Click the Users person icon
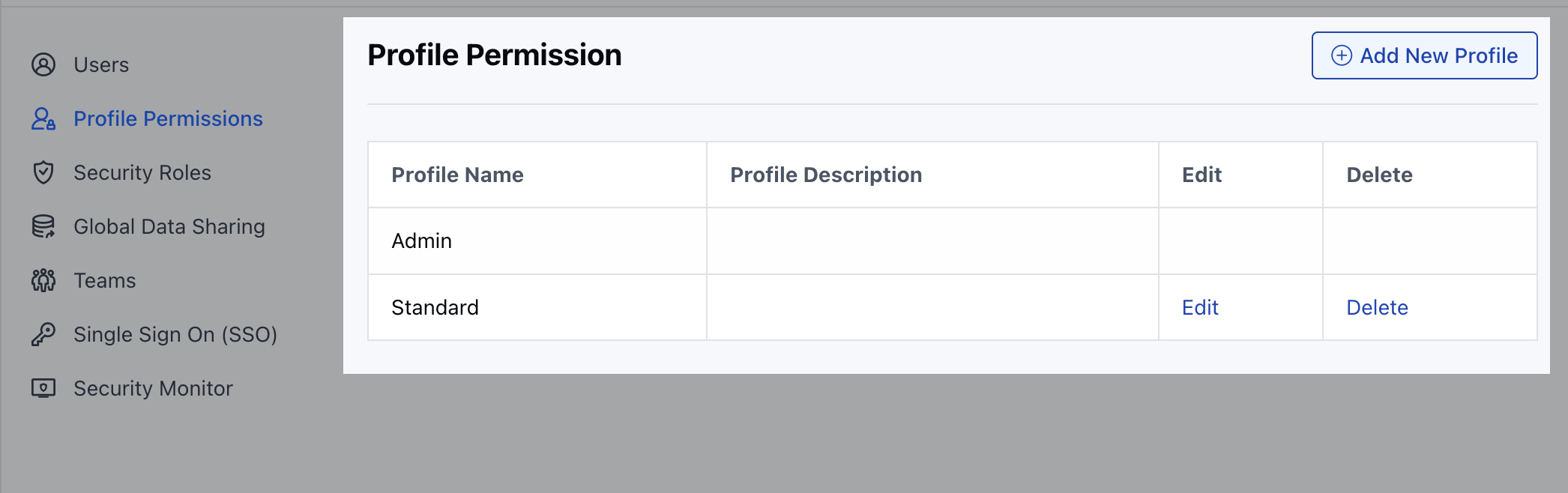The image size is (1568, 493). [x=43, y=65]
